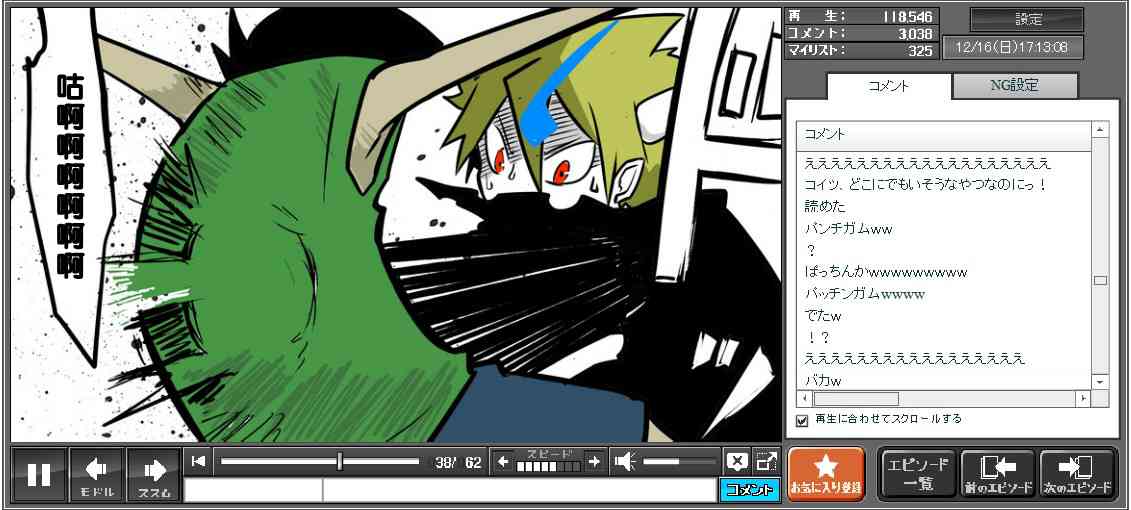The image size is (1131, 510).
Task: Hide on-screen comments with X bubble icon
Action: 737,461
